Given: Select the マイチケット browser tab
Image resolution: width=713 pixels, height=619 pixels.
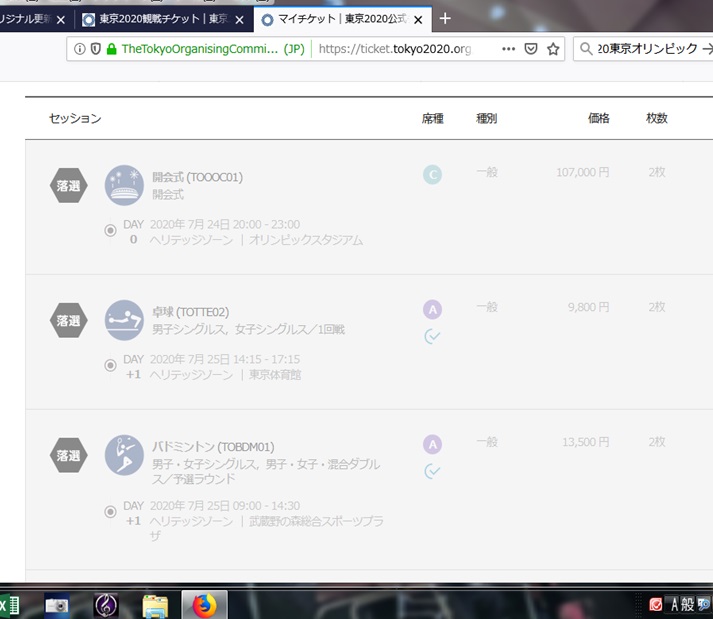Looking at the screenshot, I should click(342, 19).
